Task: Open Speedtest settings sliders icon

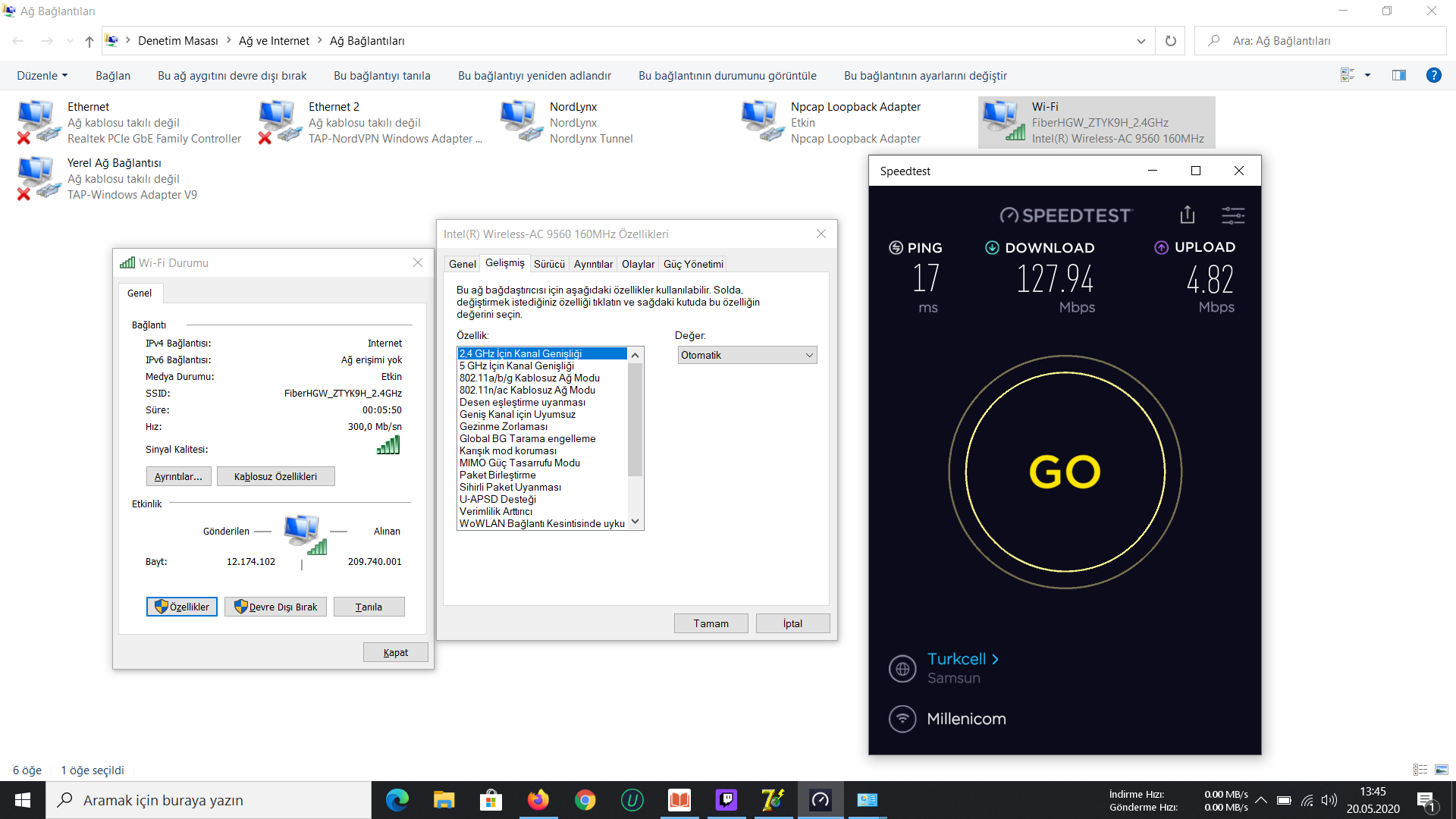Action: point(1233,215)
